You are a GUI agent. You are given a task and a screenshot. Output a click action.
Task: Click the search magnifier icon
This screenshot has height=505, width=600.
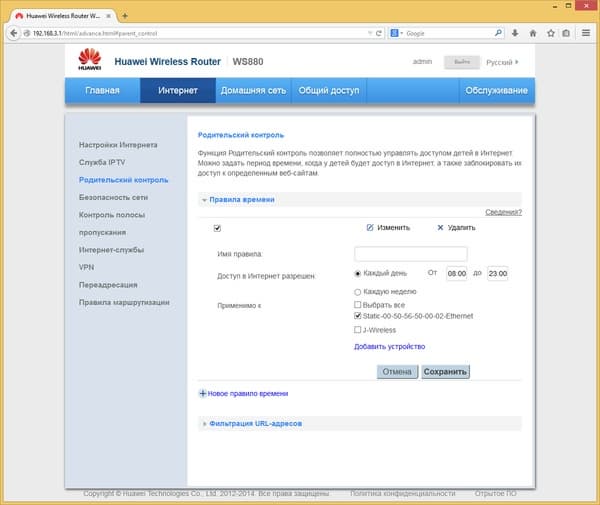[498, 33]
